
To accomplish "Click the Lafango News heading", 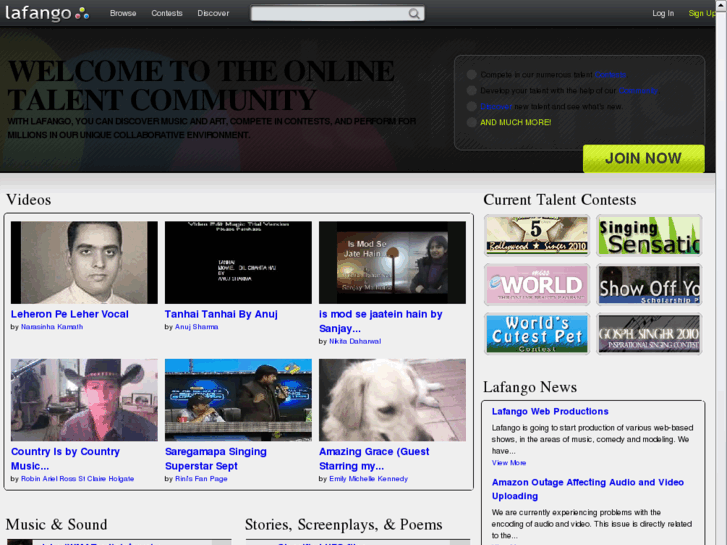I will (x=530, y=387).
